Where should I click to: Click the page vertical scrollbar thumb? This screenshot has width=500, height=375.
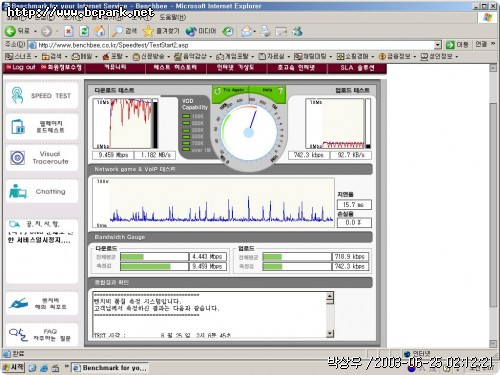pos(493,205)
